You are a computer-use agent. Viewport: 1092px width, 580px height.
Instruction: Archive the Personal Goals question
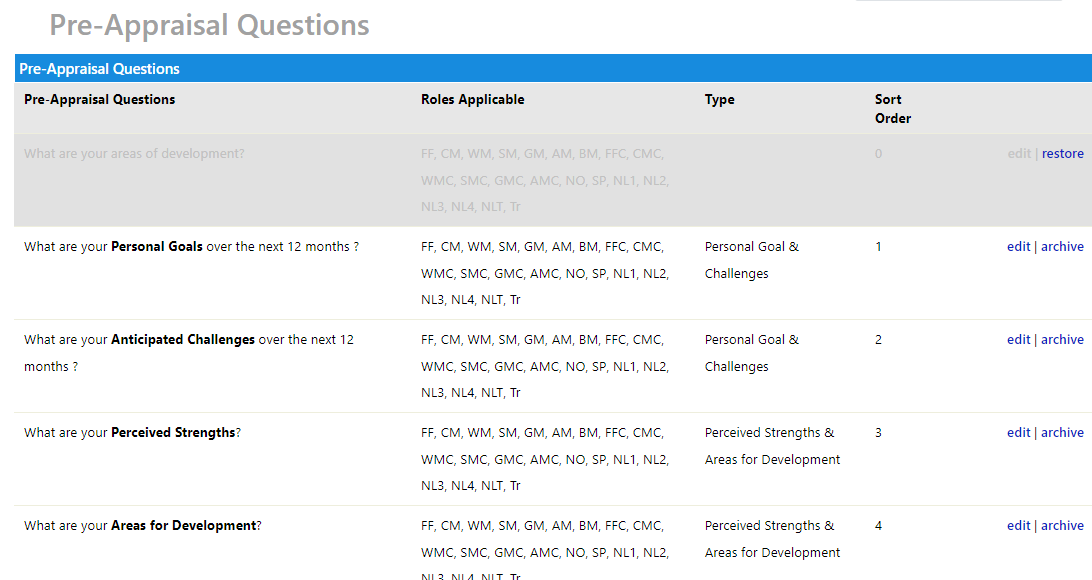(x=1062, y=246)
